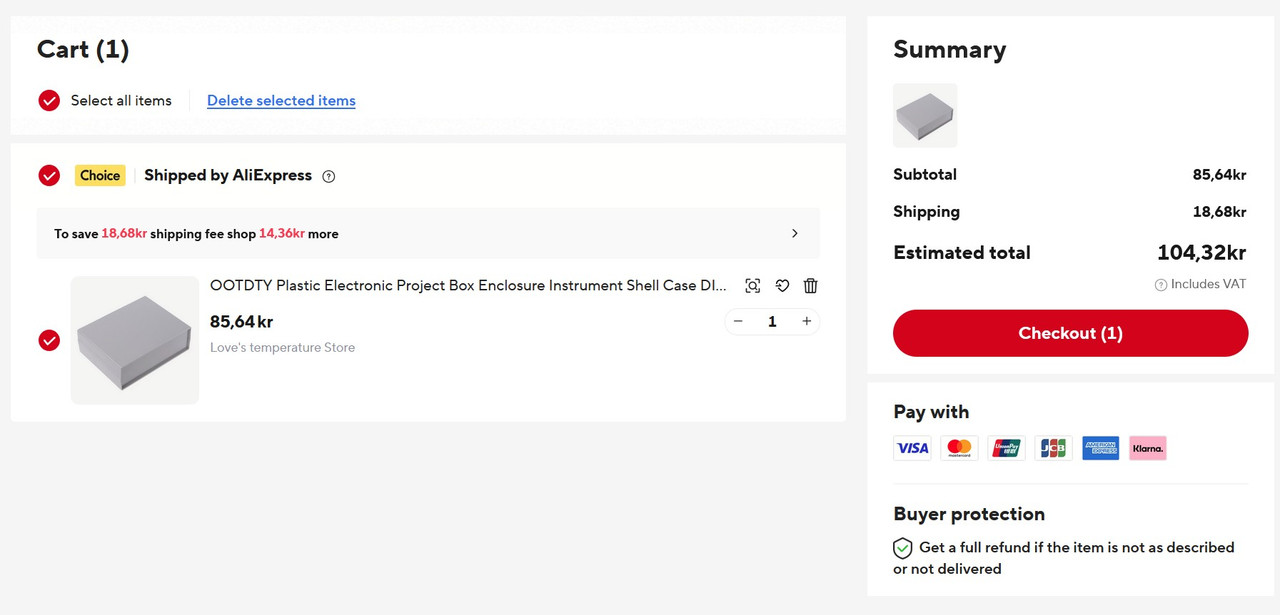1280x615 pixels.
Task: Click the Visa payment icon
Action: click(x=912, y=448)
